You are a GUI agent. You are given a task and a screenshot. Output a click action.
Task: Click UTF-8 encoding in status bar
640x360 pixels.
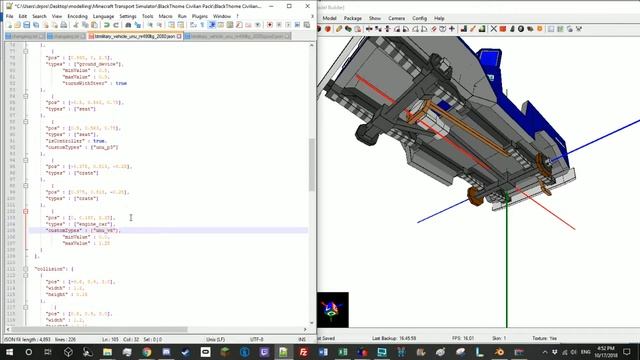(257, 340)
